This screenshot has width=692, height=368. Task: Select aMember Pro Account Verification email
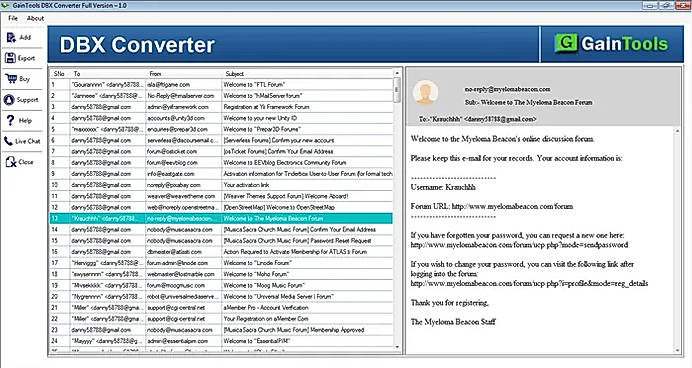[221, 308]
